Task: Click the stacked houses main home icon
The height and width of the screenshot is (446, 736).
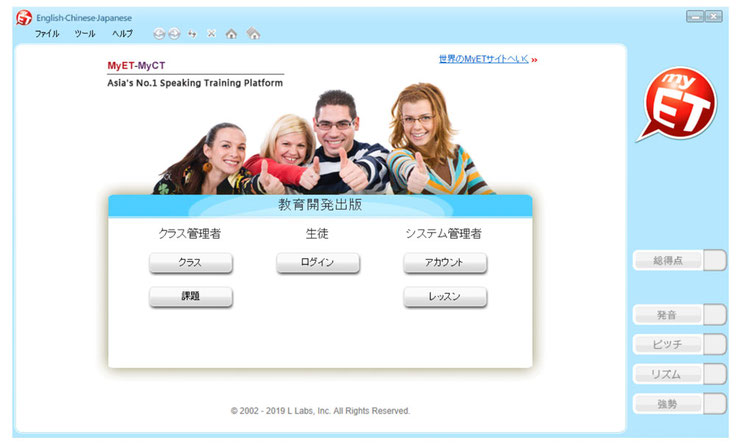Action: coord(253,33)
